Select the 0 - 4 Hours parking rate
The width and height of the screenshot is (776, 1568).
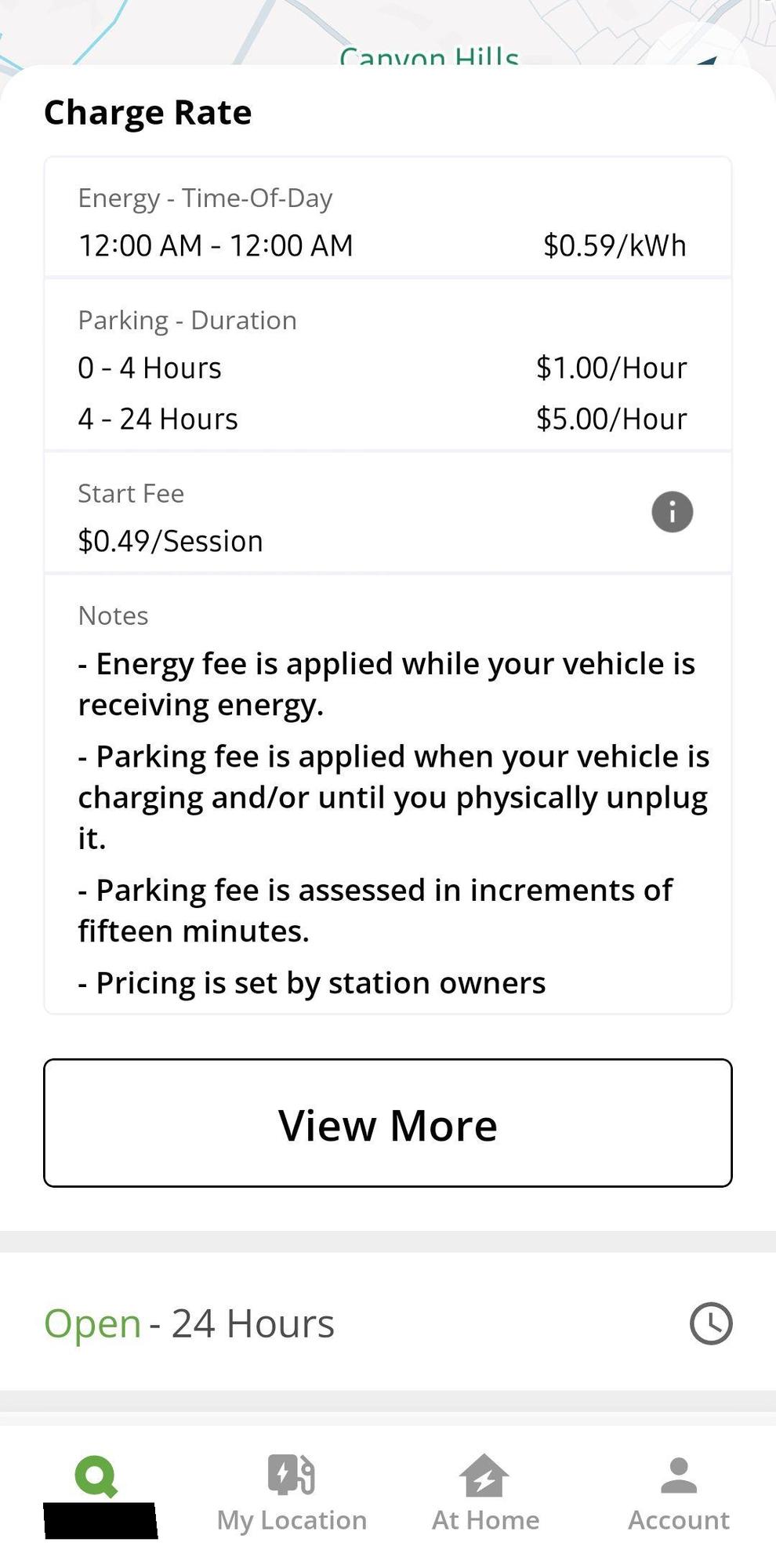point(150,368)
